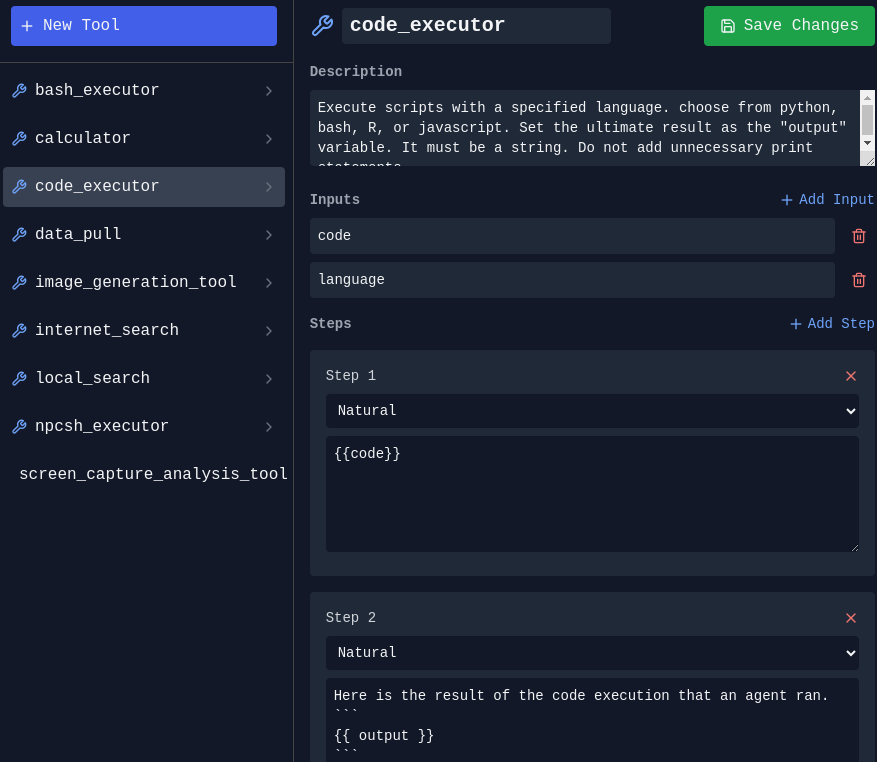The width and height of the screenshot is (877, 762).
Task: Click Add Input link
Action: click(x=827, y=200)
